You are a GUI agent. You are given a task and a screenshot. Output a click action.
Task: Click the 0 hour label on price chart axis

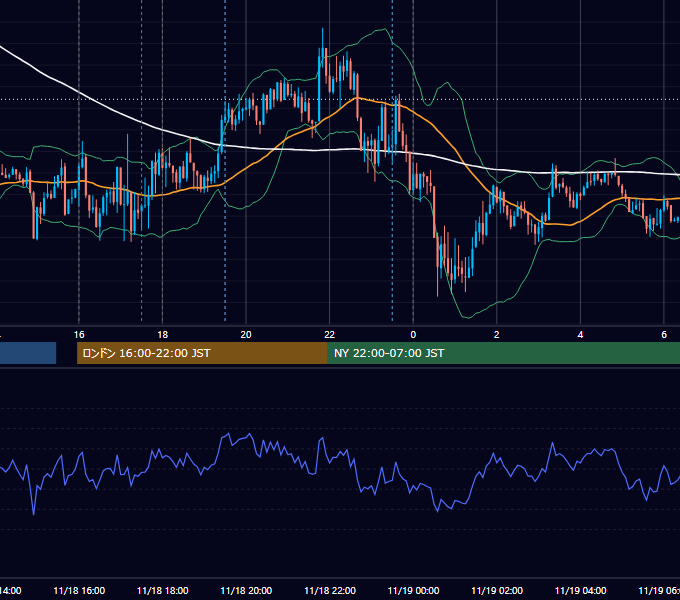pos(413,335)
